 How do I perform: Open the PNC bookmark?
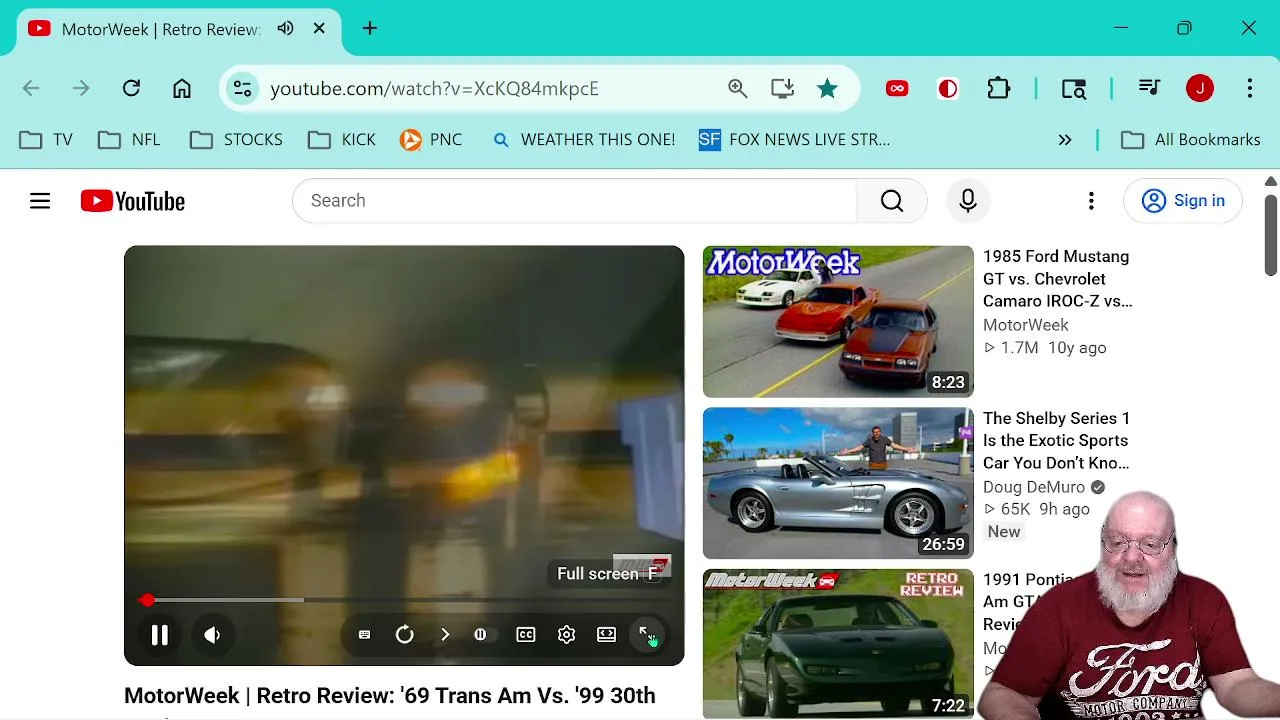click(431, 140)
